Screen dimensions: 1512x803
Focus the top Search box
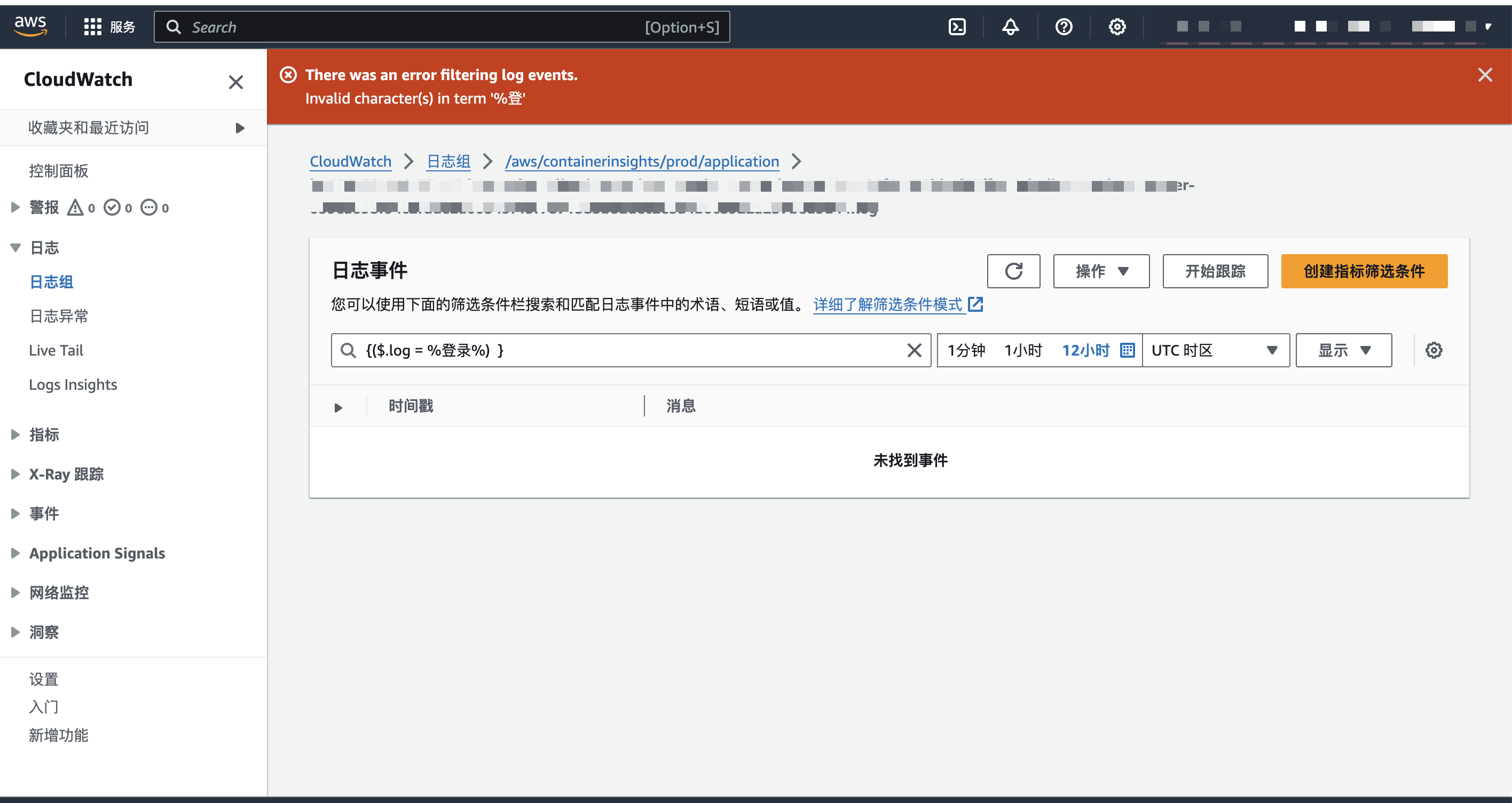pos(442,27)
